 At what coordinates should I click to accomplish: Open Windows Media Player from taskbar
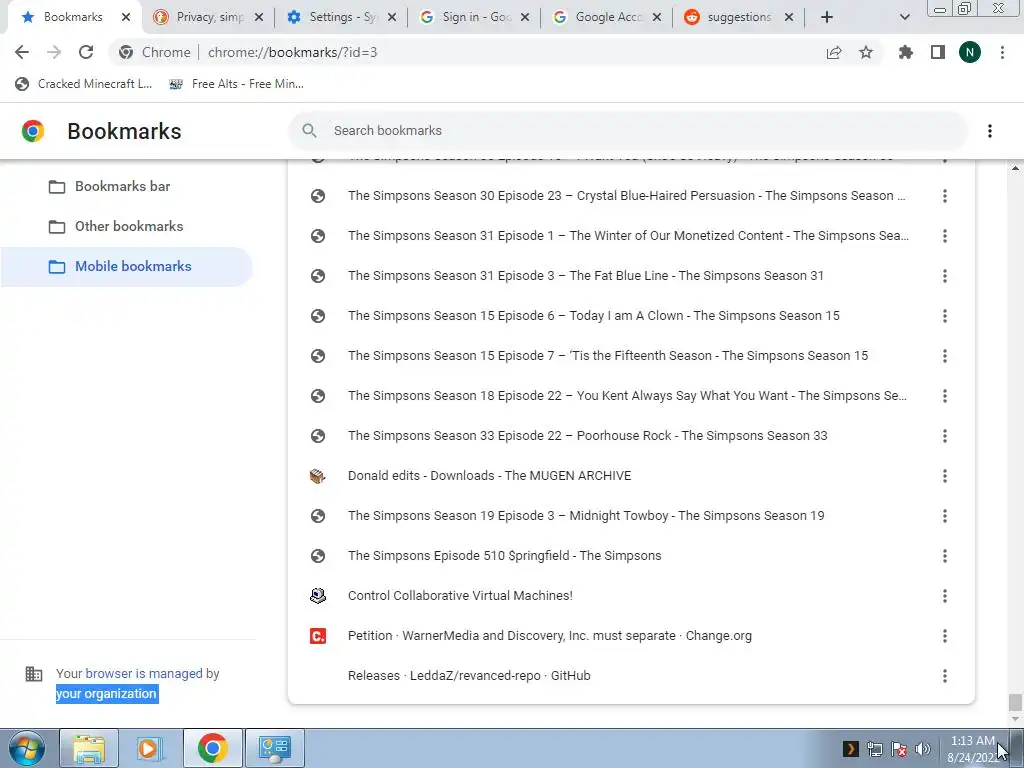(x=150, y=748)
